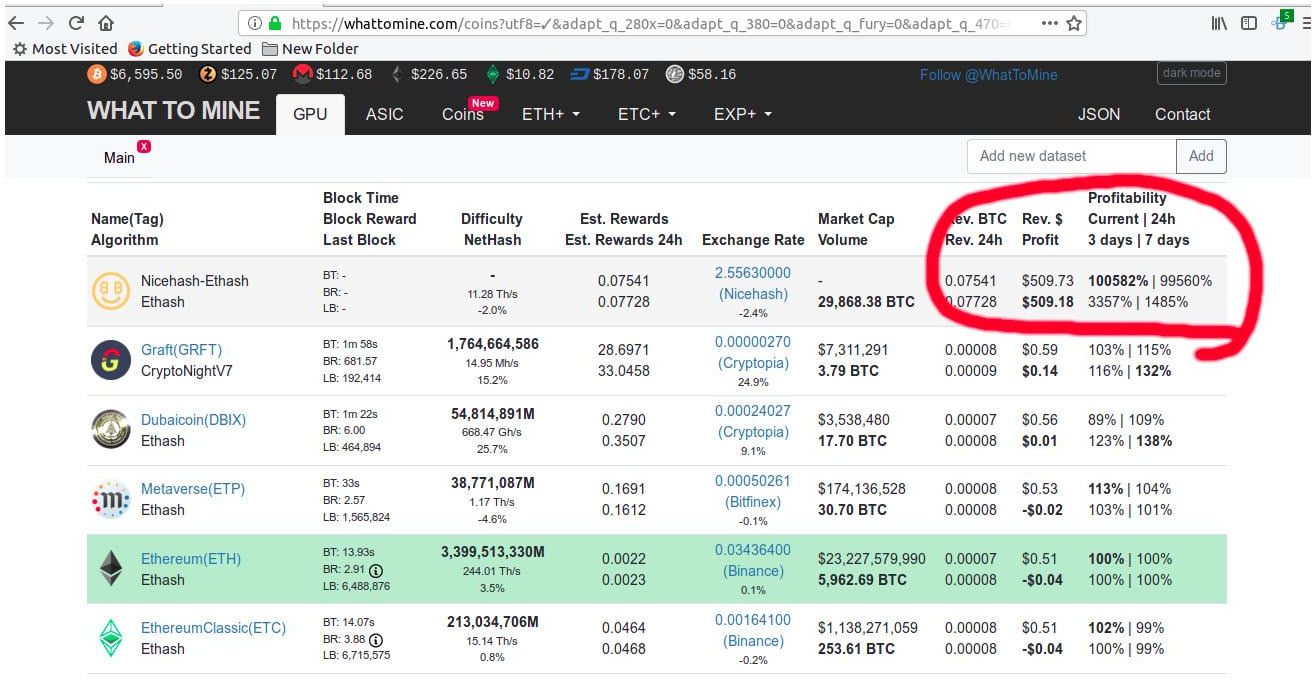Click the browser forward arrow
Screen dimensions: 1312x680
pos(46,23)
